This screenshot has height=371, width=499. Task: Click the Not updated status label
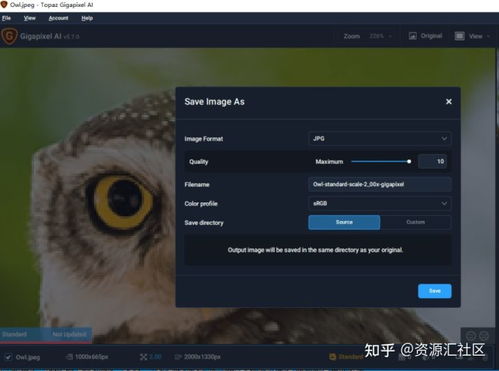pos(69,334)
